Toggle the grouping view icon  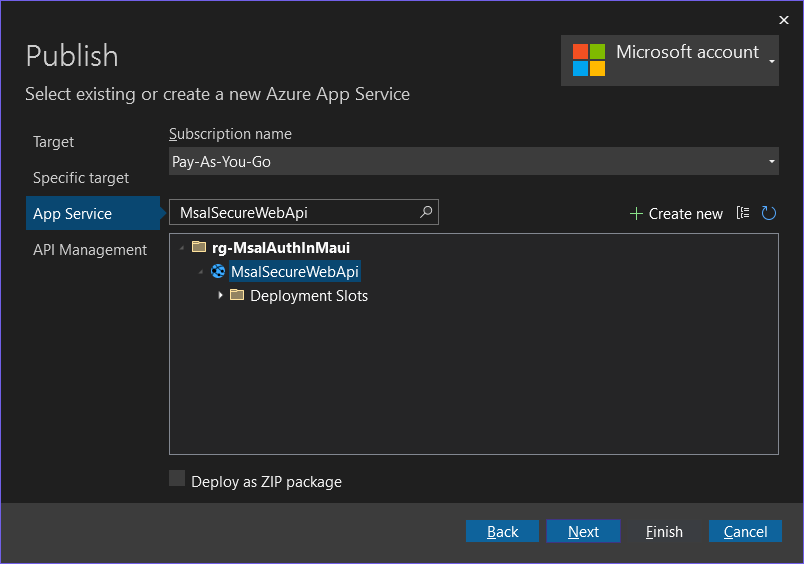(x=743, y=212)
